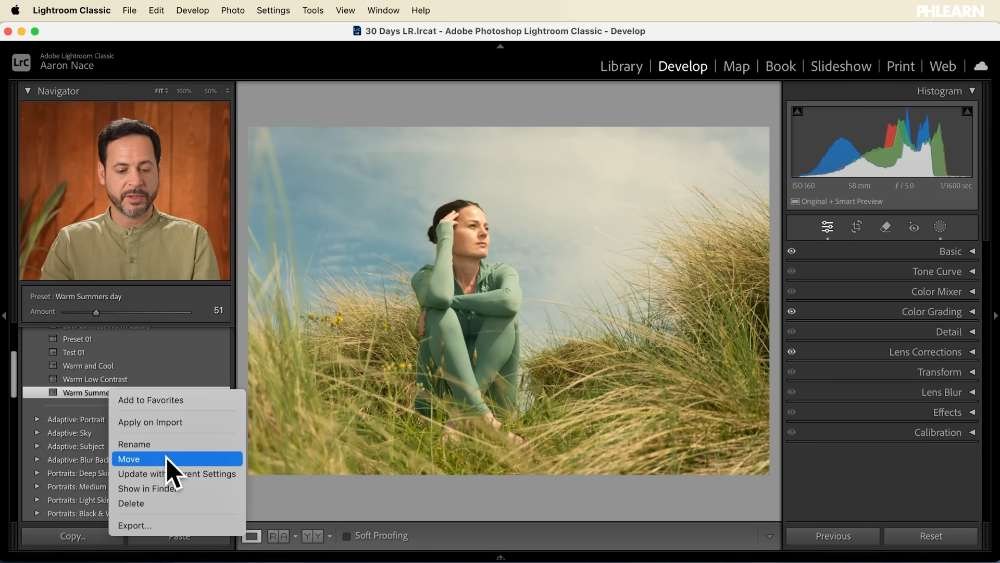Image resolution: width=1000 pixels, height=563 pixels.
Task: Choose Rename in context menu
Action: (134, 444)
